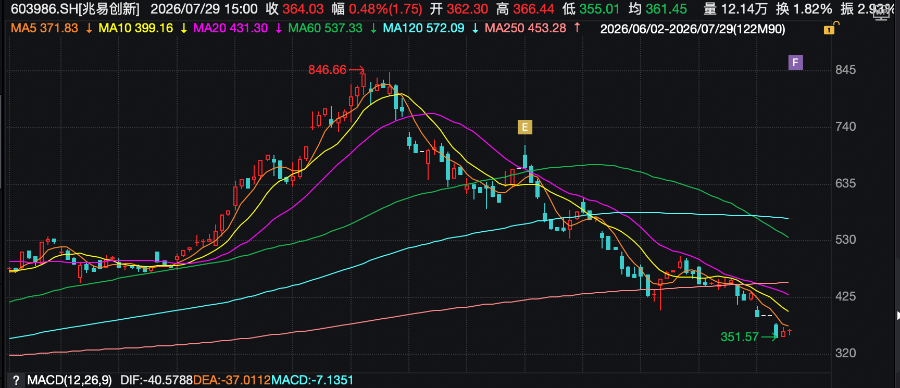The width and height of the screenshot is (900, 388).
Task: Click the 635 price axis label
Action: point(847,183)
